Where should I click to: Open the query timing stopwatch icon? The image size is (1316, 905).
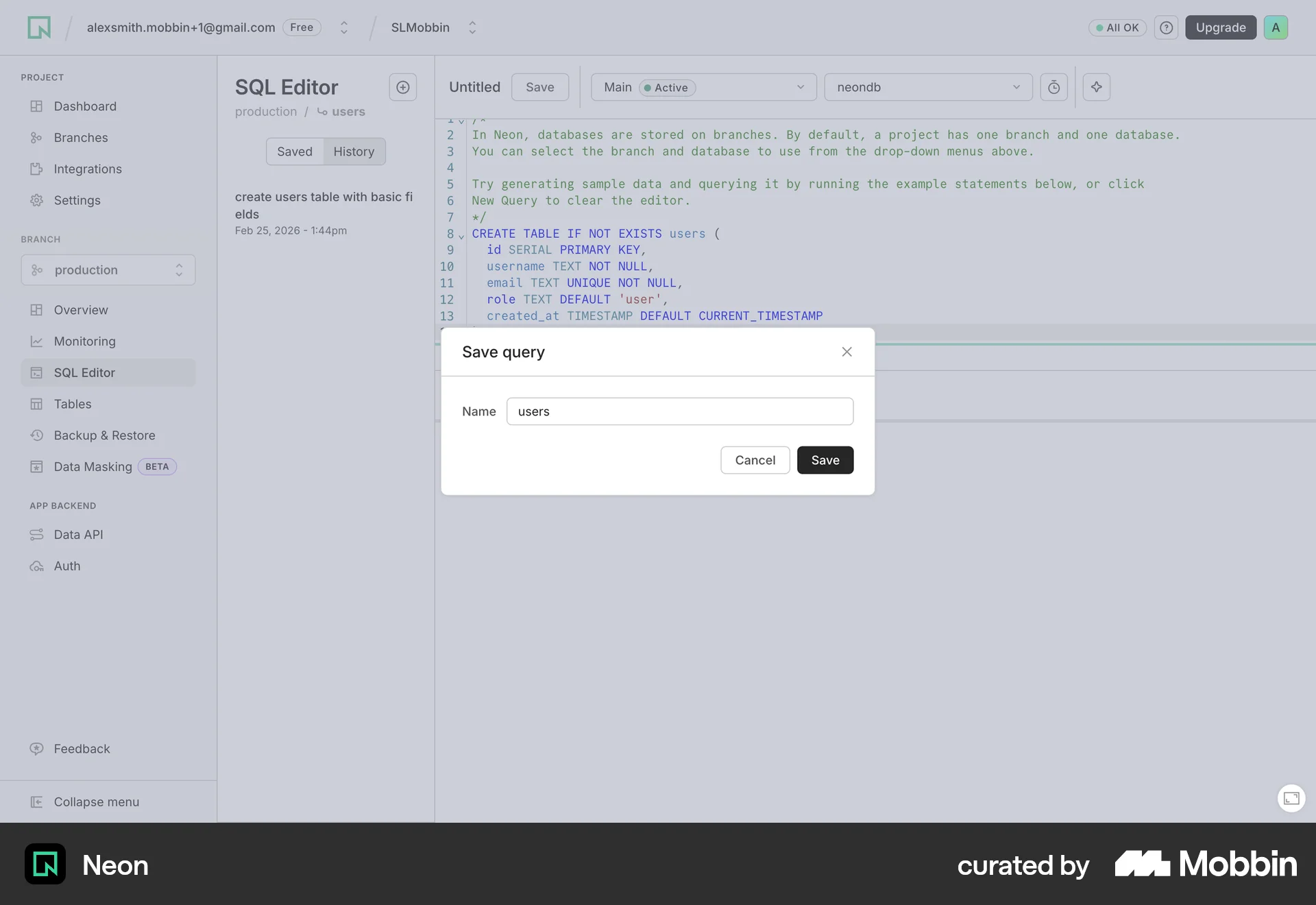(x=1054, y=87)
